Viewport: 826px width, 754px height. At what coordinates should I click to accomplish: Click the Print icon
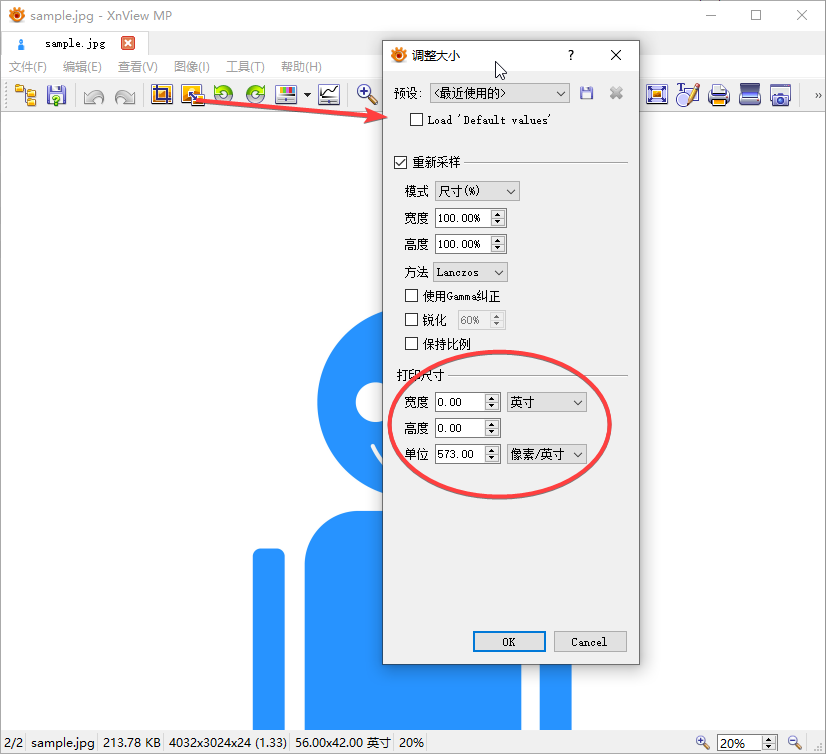(719, 95)
